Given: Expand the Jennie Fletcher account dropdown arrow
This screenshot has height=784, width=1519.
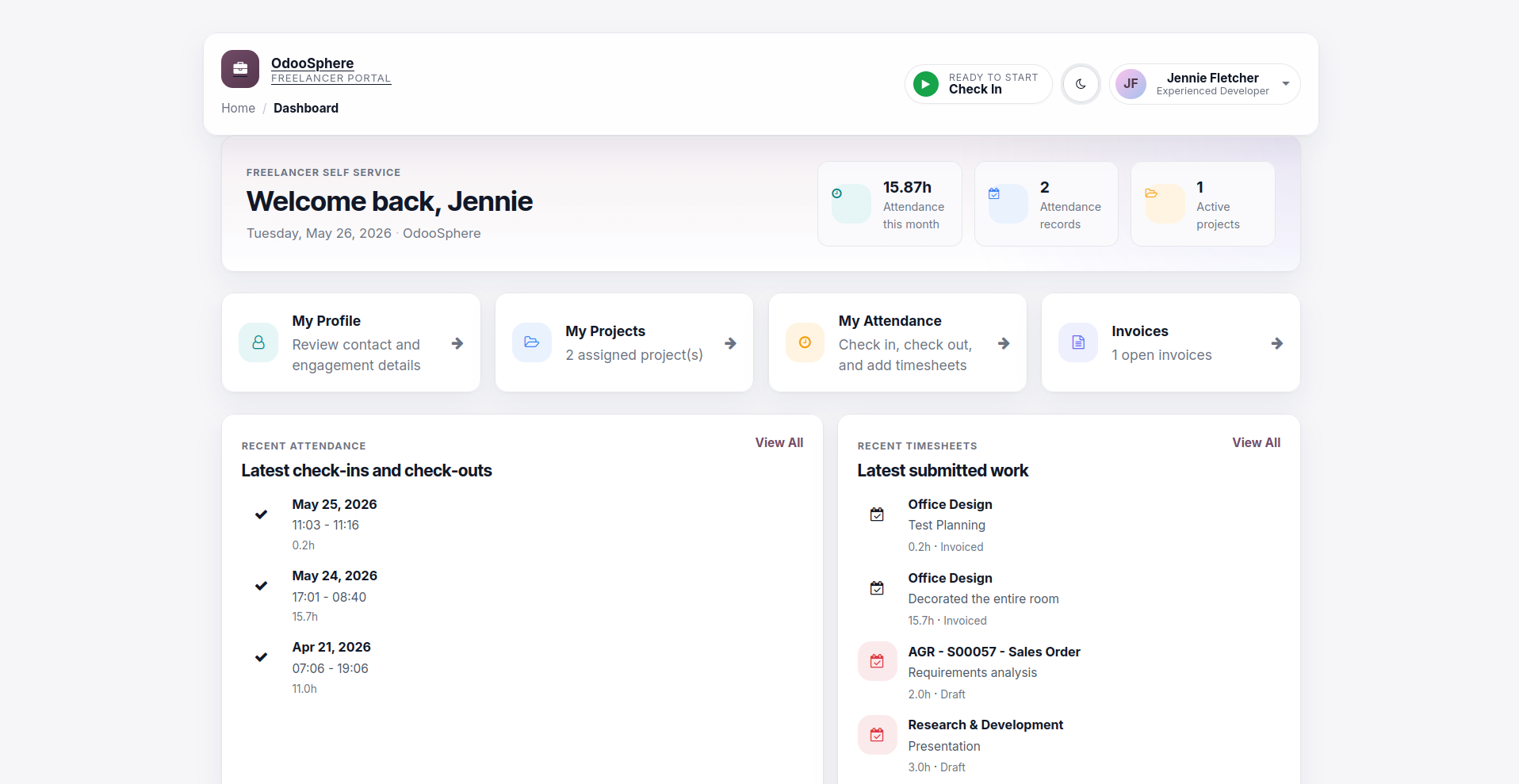Looking at the screenshot, I should 1286,84.
